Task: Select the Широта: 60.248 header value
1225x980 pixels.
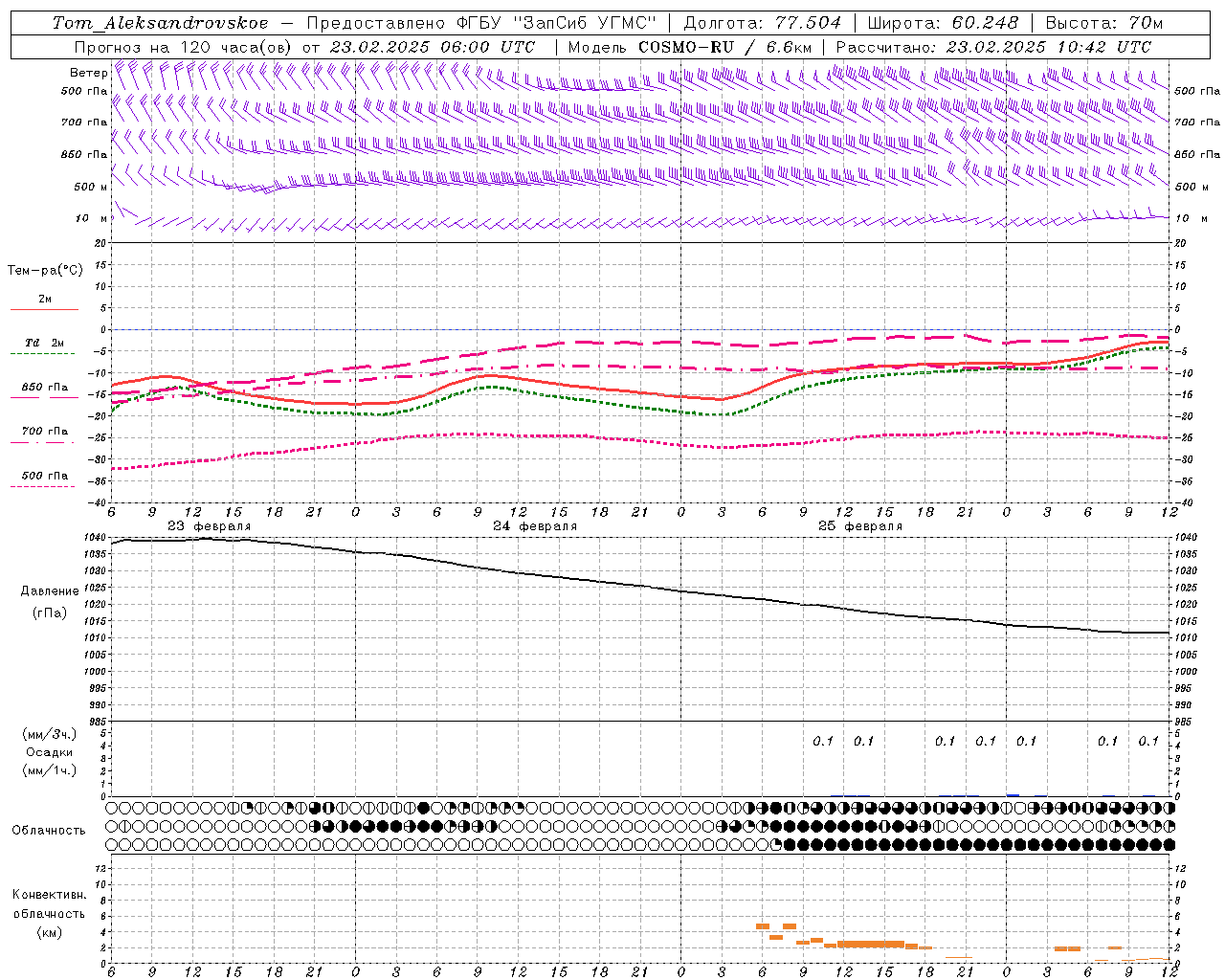Action: [943, 23]
